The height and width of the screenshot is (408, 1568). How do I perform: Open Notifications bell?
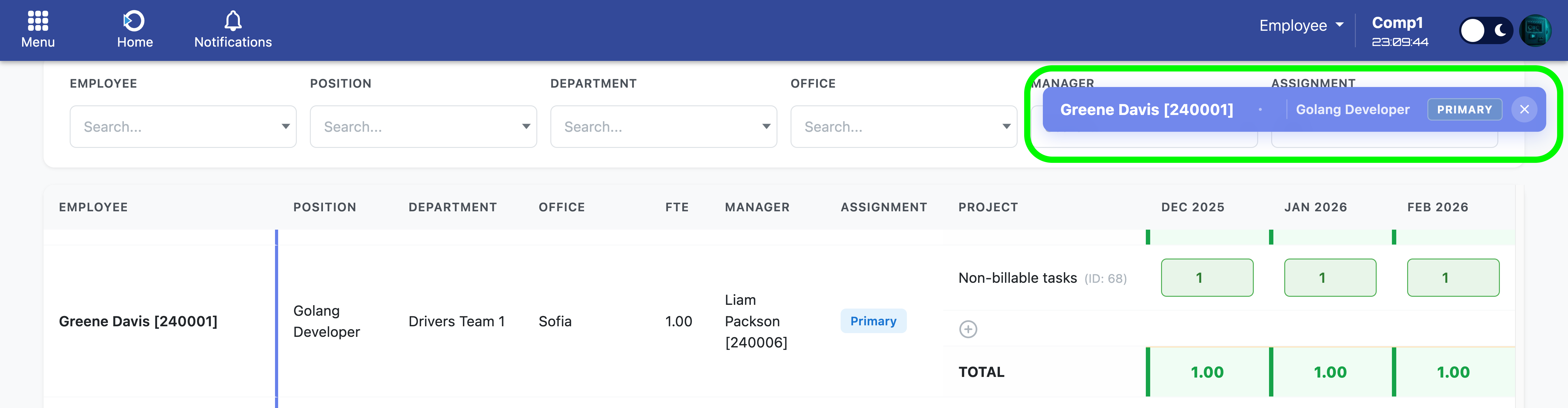tap(232, 22)
